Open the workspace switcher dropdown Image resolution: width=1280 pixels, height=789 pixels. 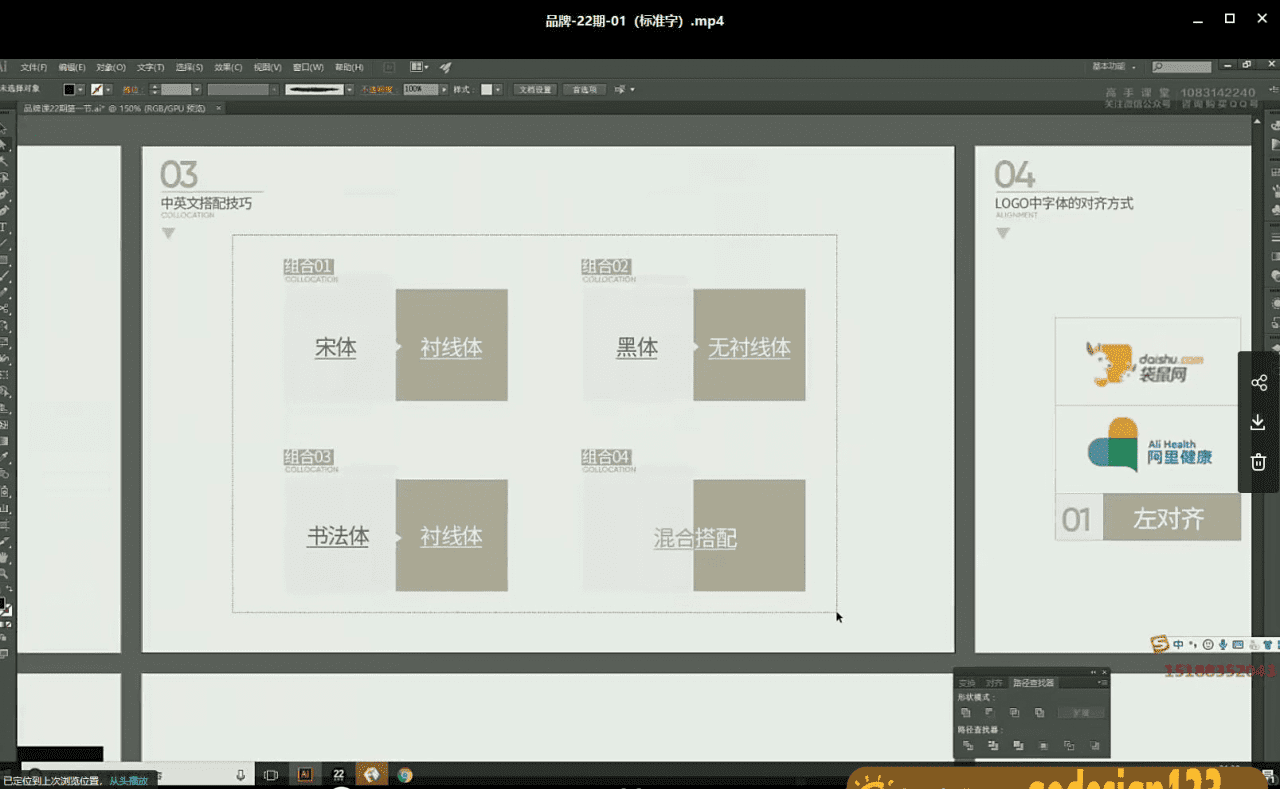point(1113,67)
